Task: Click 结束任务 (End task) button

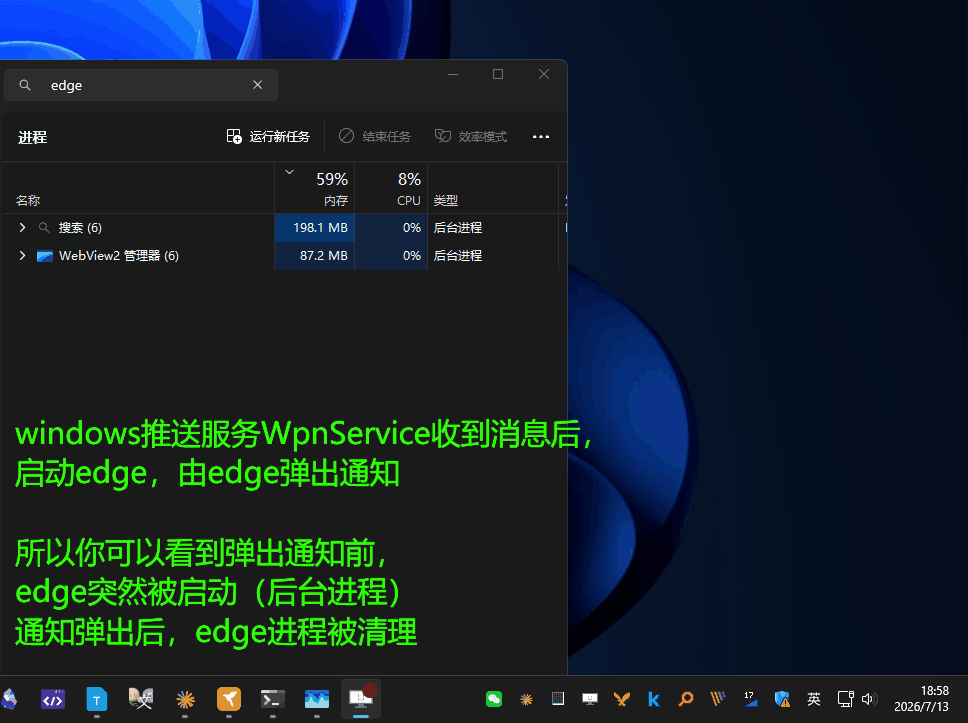Action: pyautogui.click(x=374, y=136)
